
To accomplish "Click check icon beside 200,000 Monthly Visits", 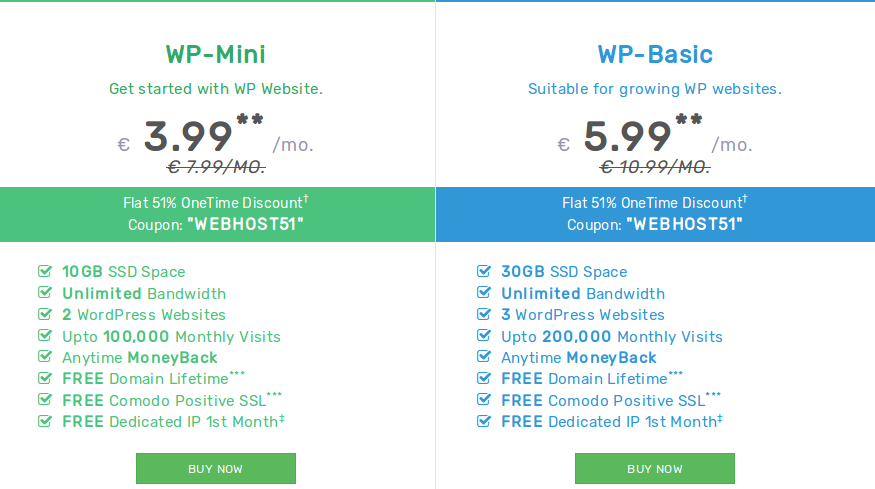I will coord(484,336).
